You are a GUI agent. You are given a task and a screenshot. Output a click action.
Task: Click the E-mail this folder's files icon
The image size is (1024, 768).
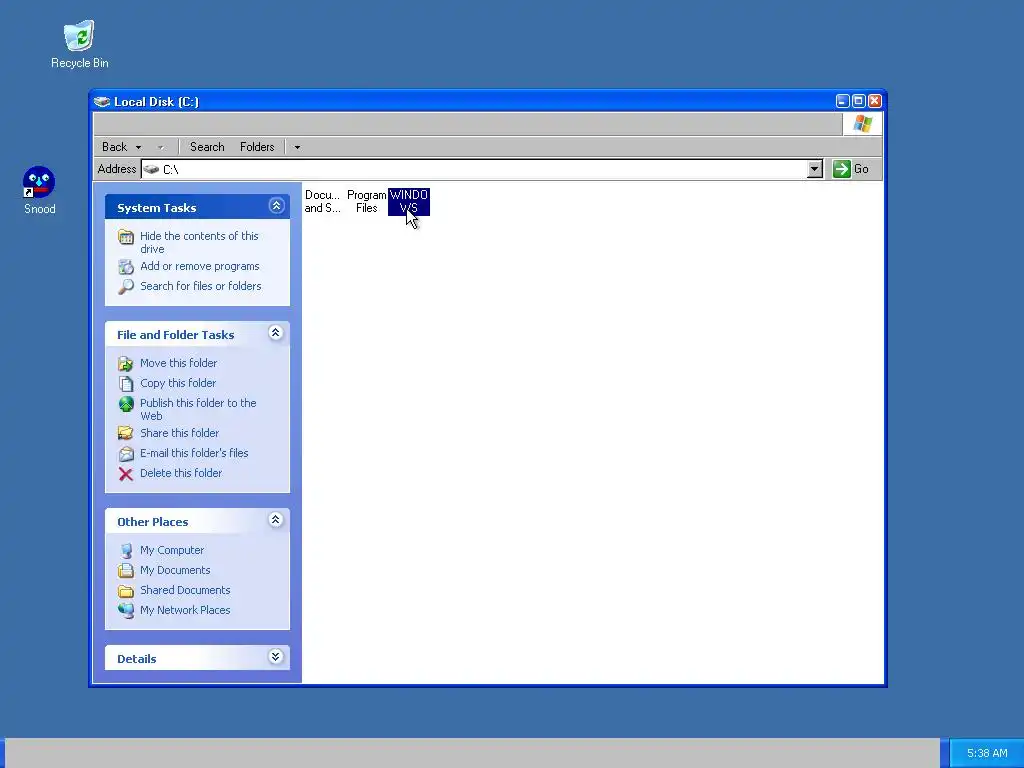tap(126, 453)
